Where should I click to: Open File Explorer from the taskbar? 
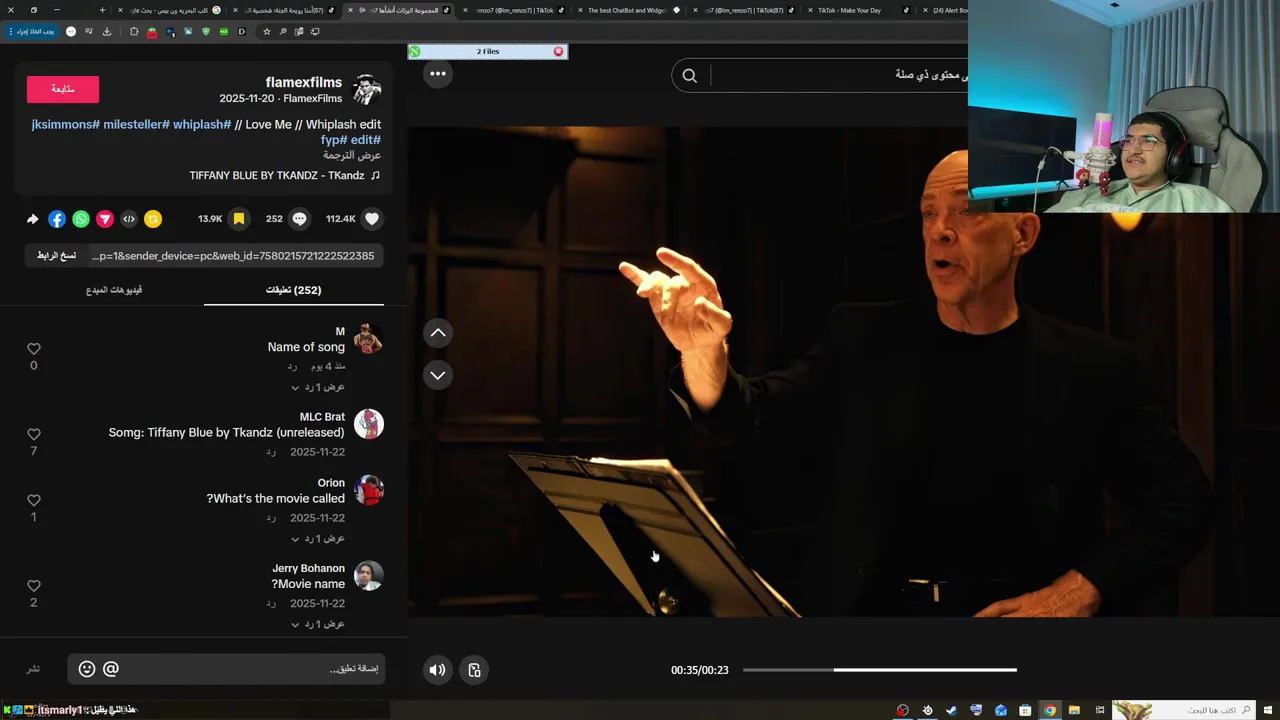[1074, 710]
